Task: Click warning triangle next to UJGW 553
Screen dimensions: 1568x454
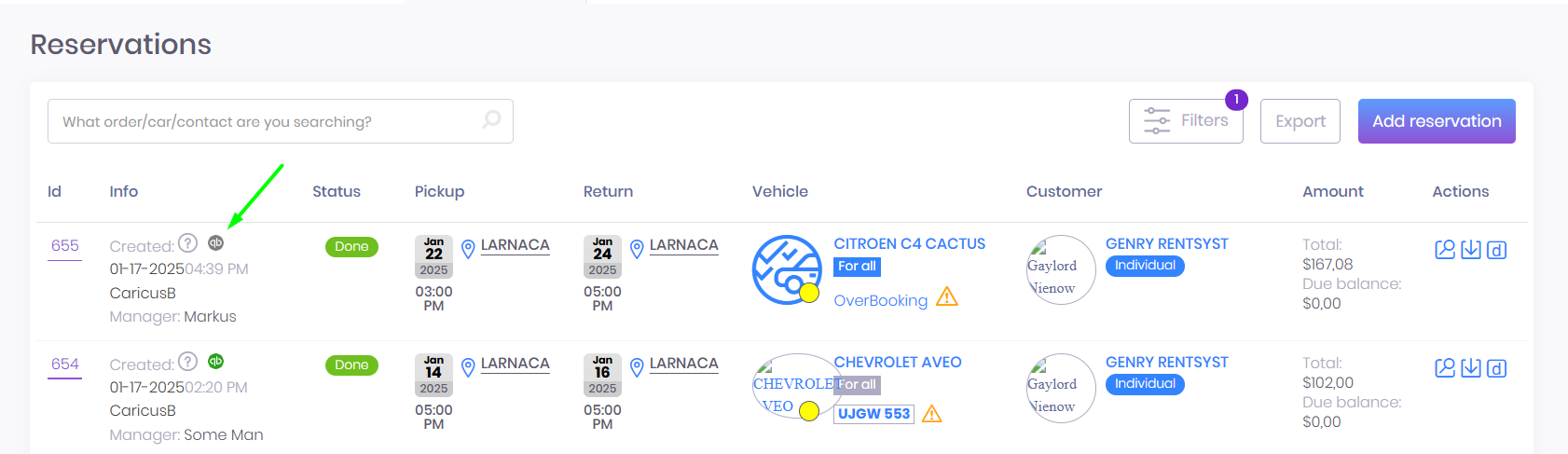Action: pyautogui.click(x=931, y=414)
